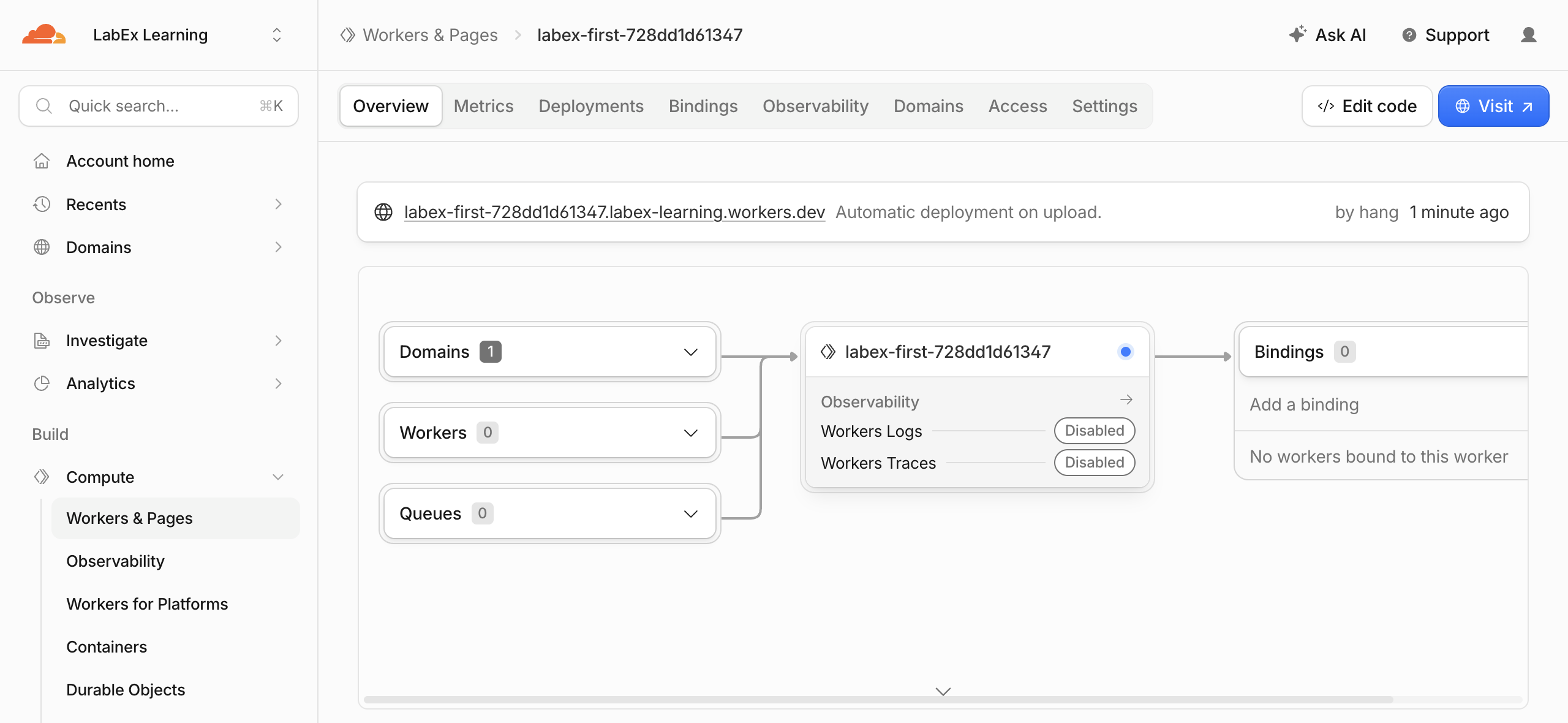Expand the Domains 1 dropdown card
The width and height of the screenshot is (1568, 723).
(x=549, y=352)
